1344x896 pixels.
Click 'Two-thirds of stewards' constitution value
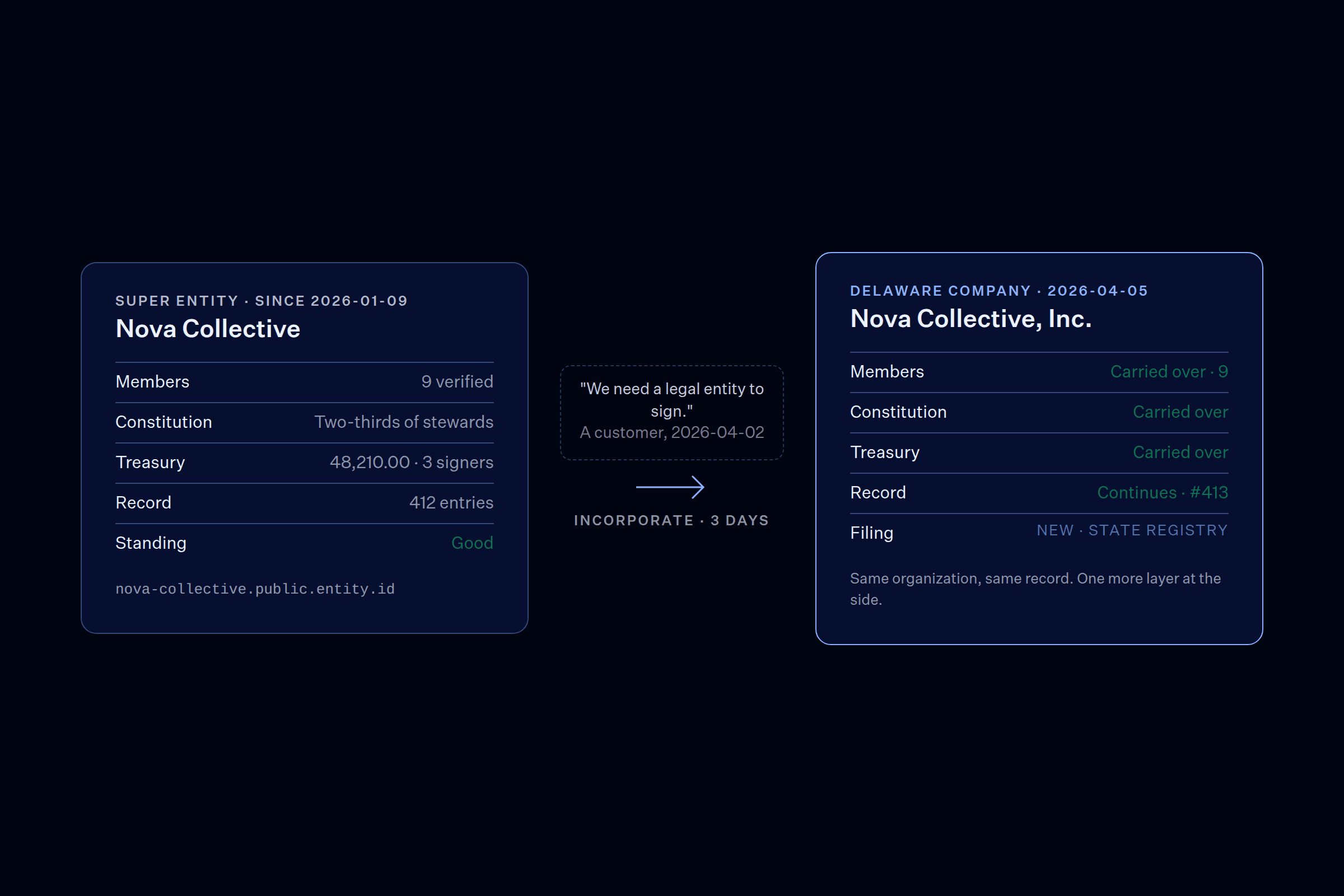[x=403, y=422]
